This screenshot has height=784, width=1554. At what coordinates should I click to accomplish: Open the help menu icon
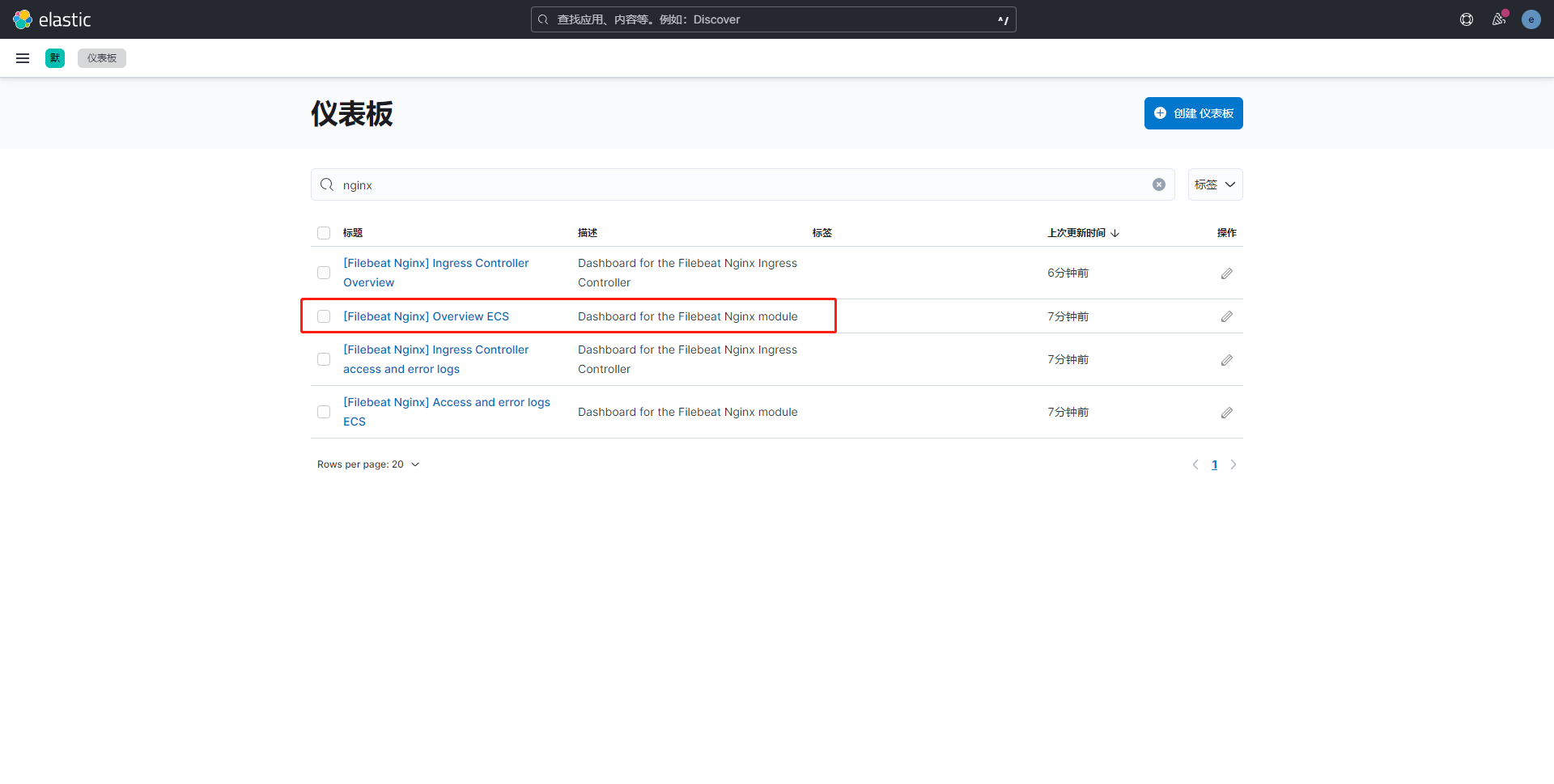click(x=1466, y=19)
